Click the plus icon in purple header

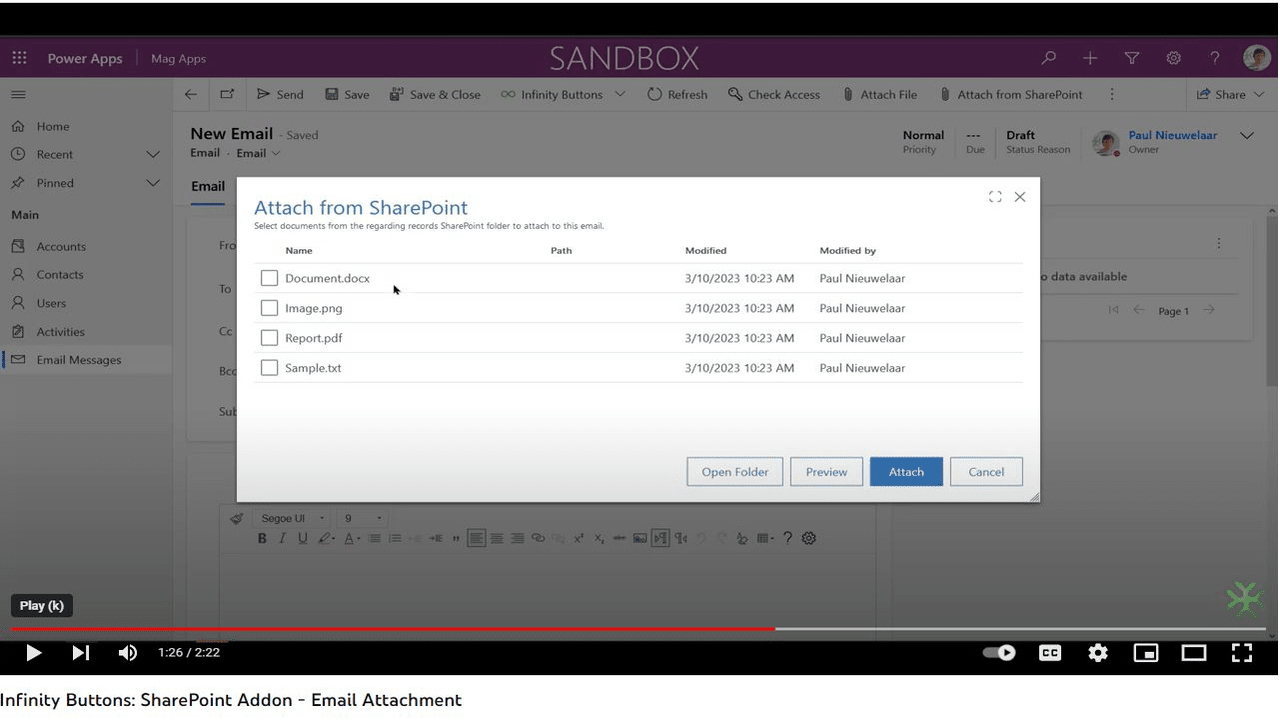[x=1090, y=58]
